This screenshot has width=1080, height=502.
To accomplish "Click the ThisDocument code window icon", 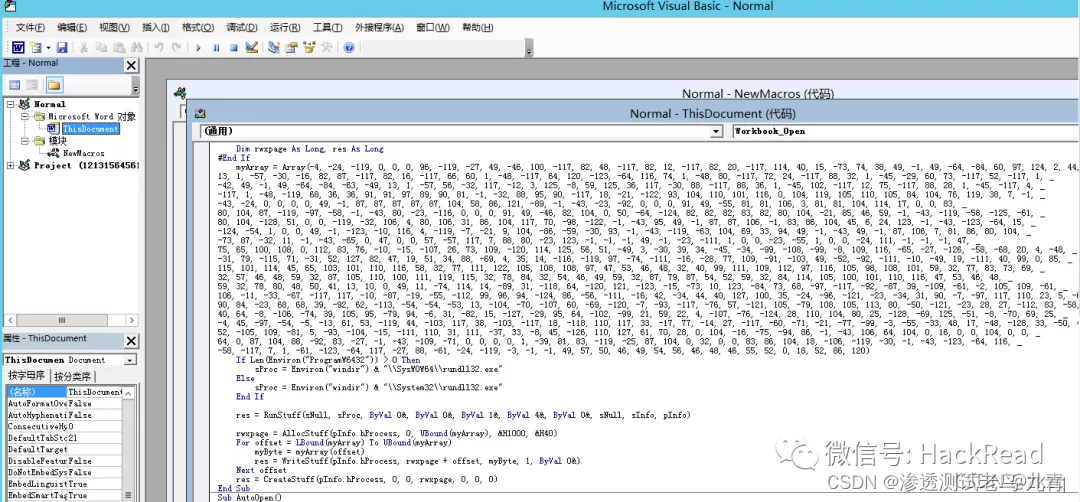I will [x=200, y=114].
